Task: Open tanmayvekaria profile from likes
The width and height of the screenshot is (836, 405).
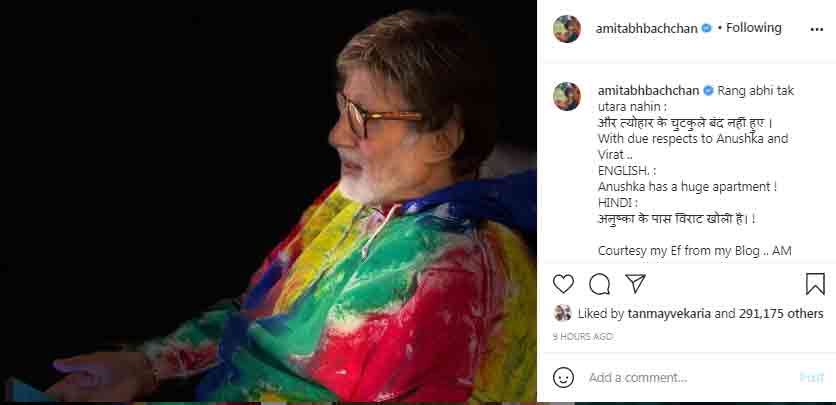Action: (669, 313)
